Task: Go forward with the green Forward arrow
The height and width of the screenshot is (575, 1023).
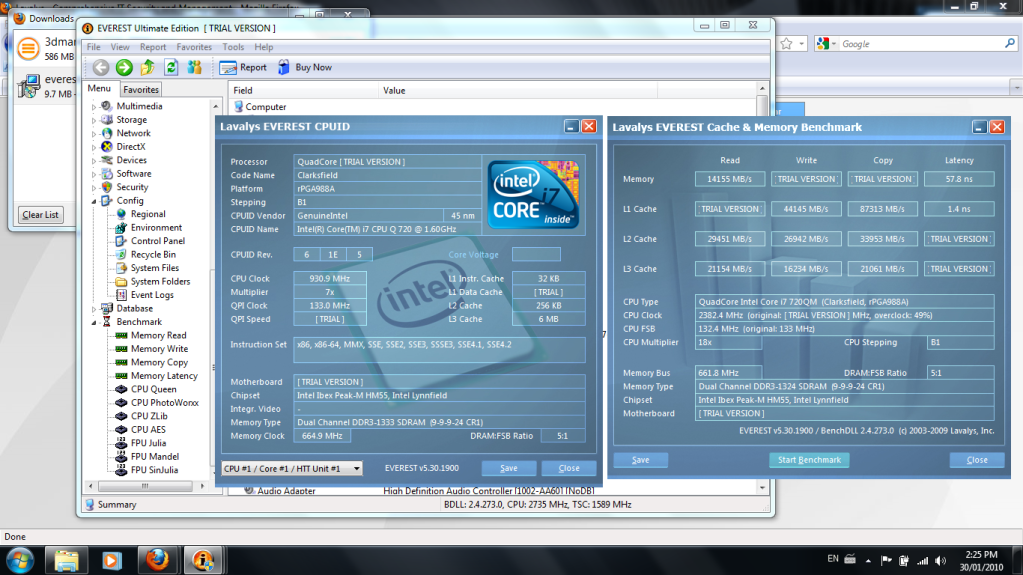Action: (124, 67)
